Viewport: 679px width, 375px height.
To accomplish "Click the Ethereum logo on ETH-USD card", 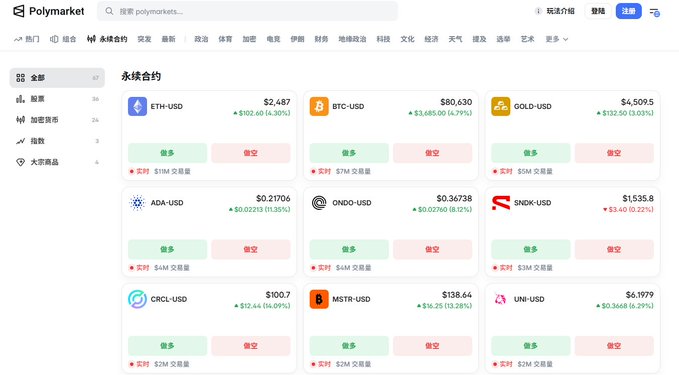I will 137,107.
